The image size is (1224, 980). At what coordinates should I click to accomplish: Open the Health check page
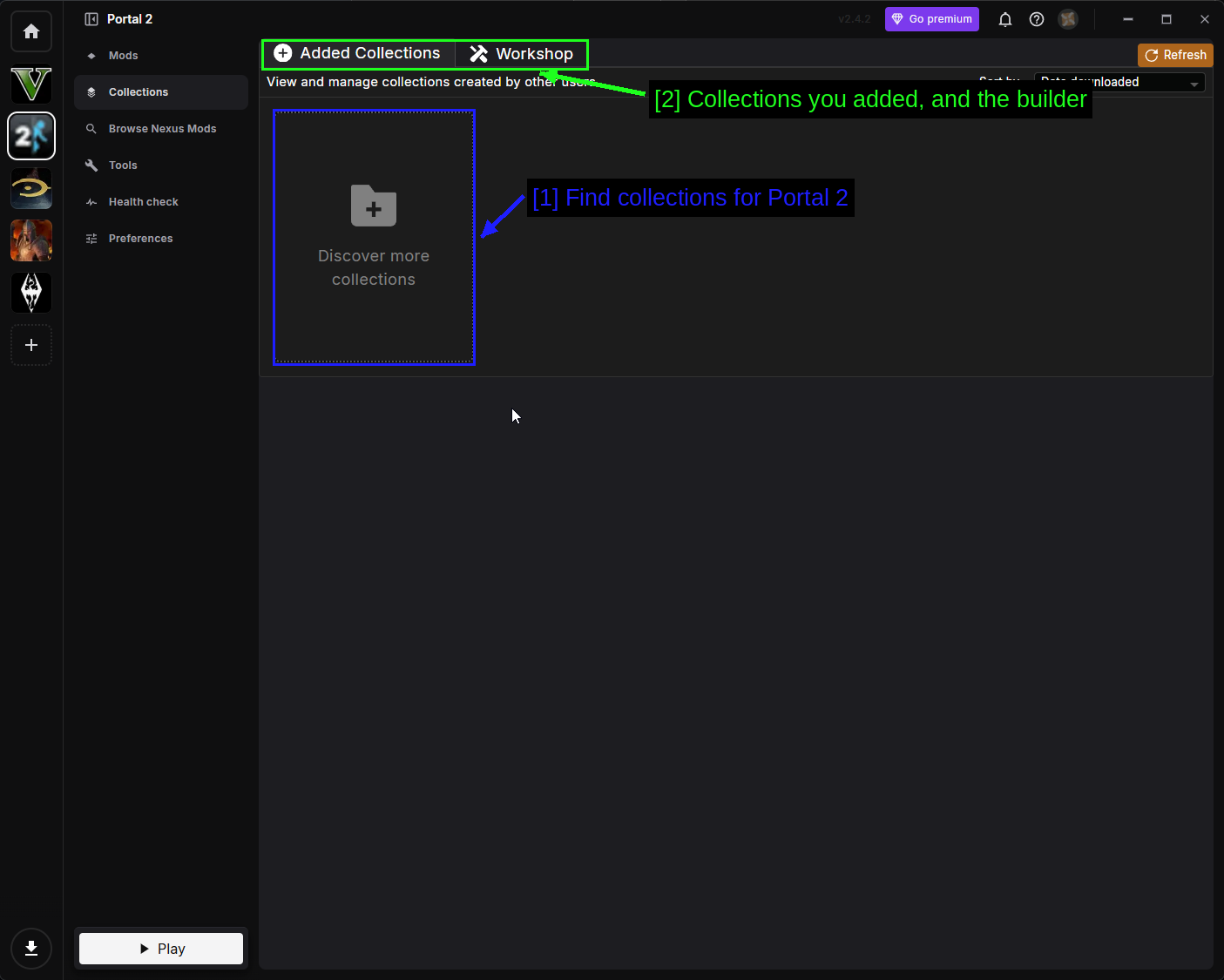161,202
